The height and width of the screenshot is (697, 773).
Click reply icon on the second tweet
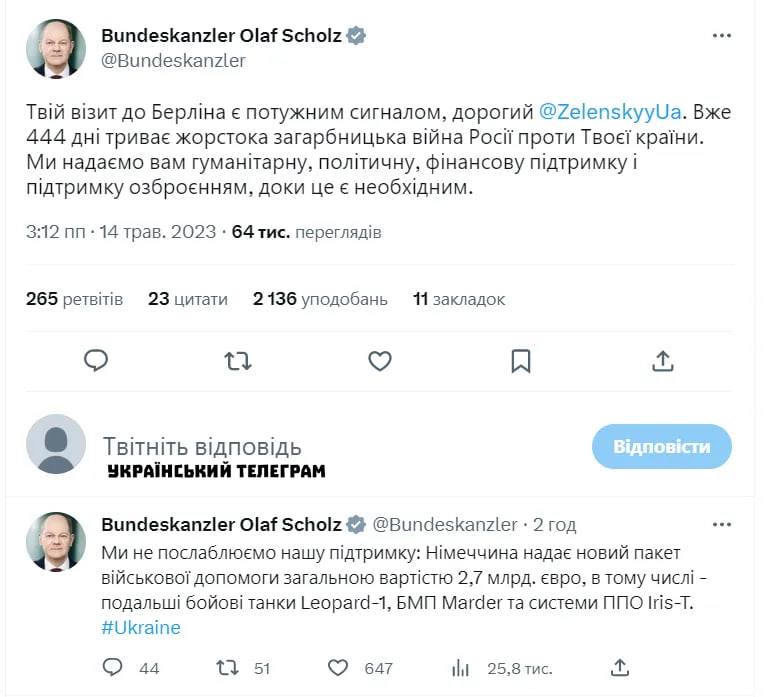(113, 667)
